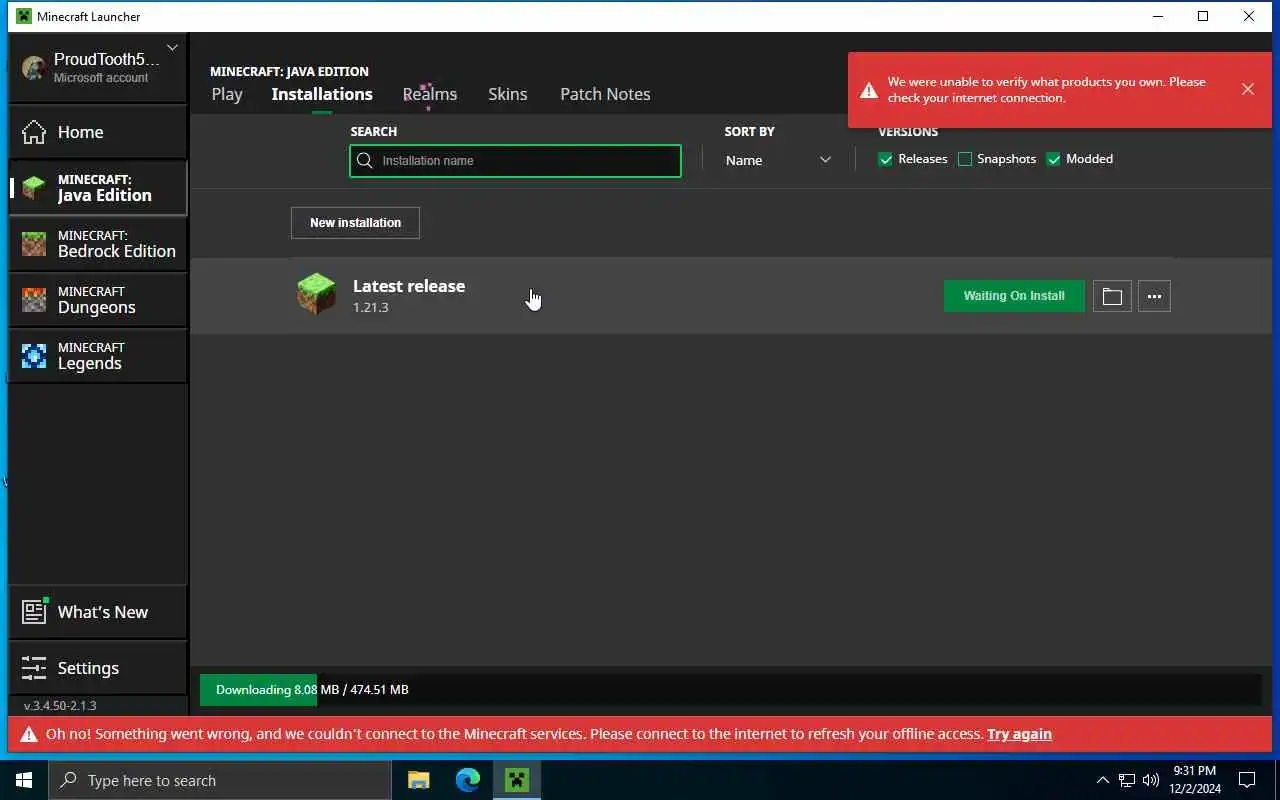Switch to the Patch Notes tab

click(605, 94)
